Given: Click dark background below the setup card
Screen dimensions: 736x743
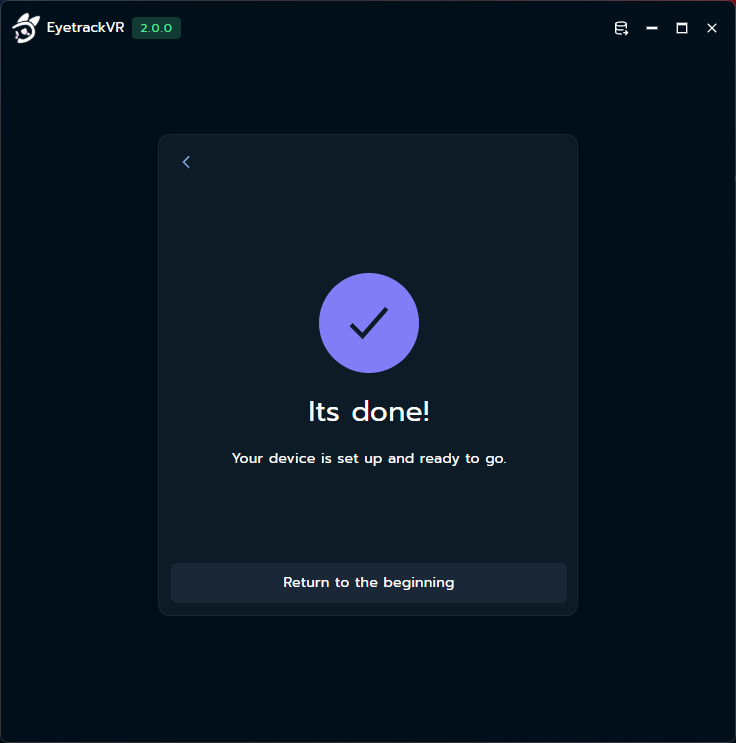Looking at the screenshot, I should [x=368, y=678].
